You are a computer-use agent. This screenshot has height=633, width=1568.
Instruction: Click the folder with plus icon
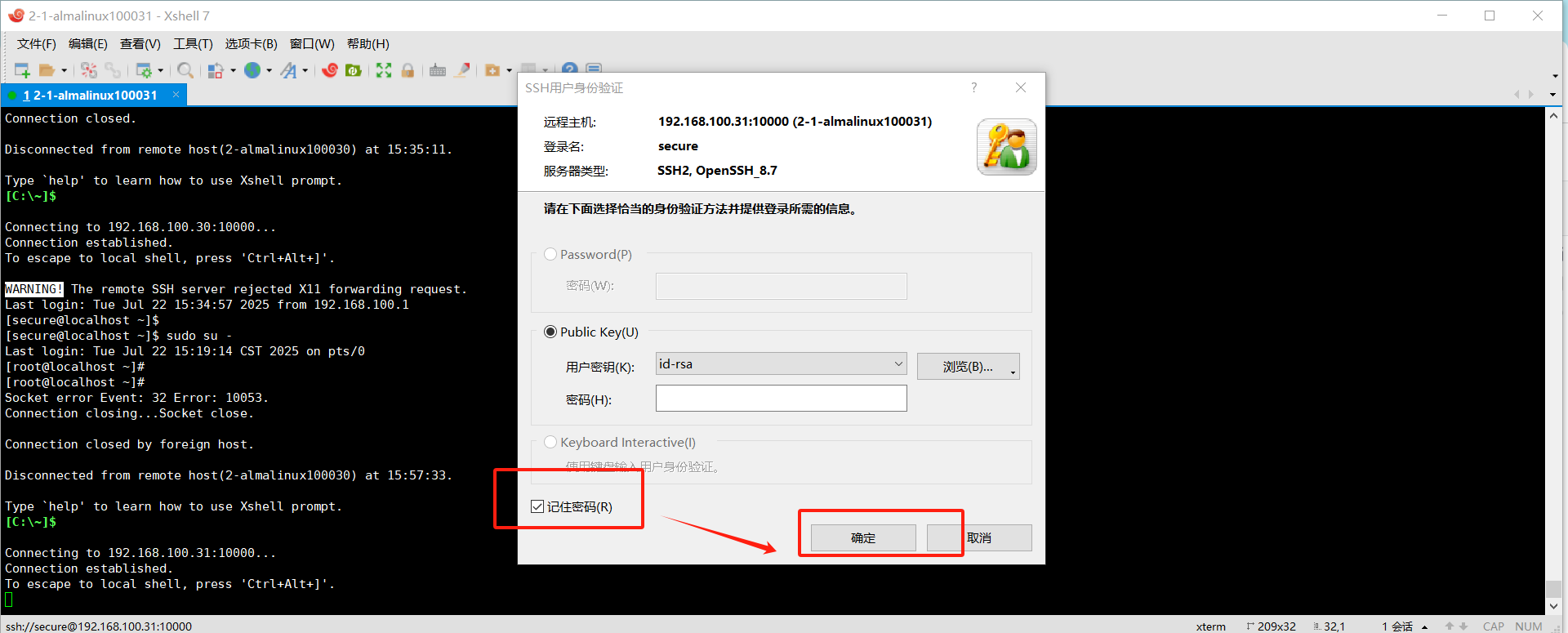click(492, 70)
